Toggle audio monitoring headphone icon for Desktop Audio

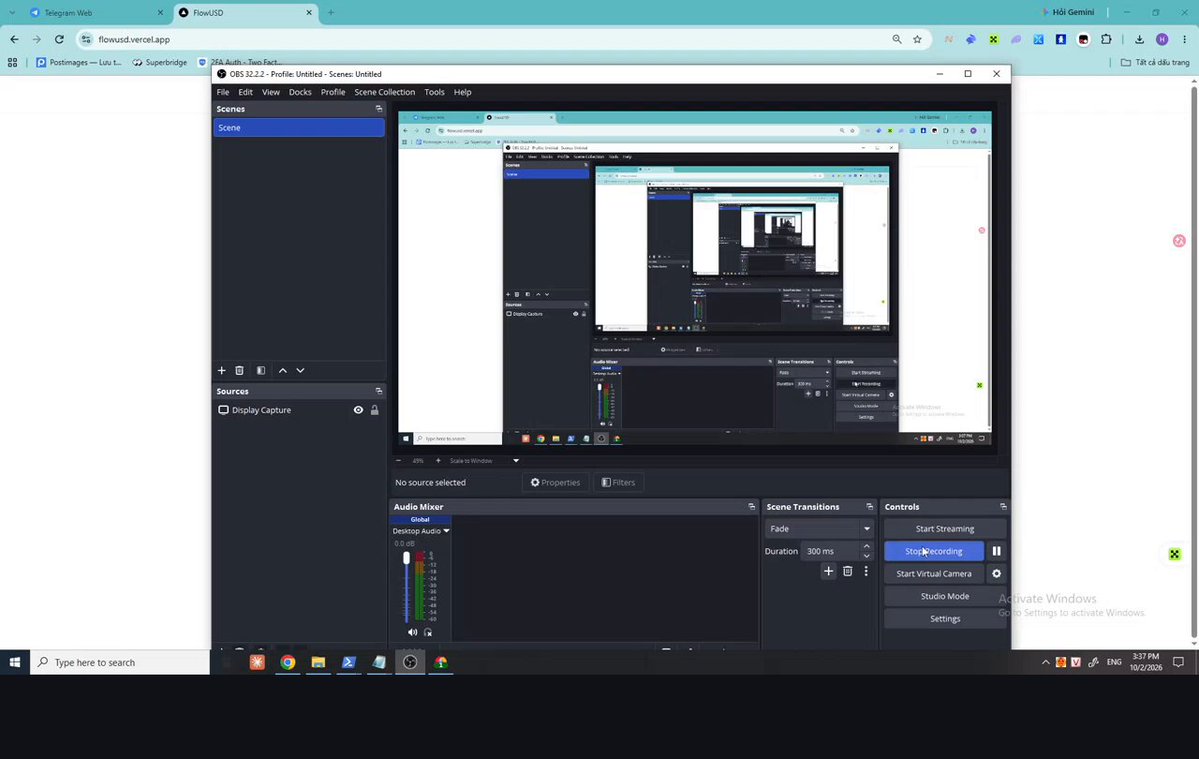click(x=428, y=632)
